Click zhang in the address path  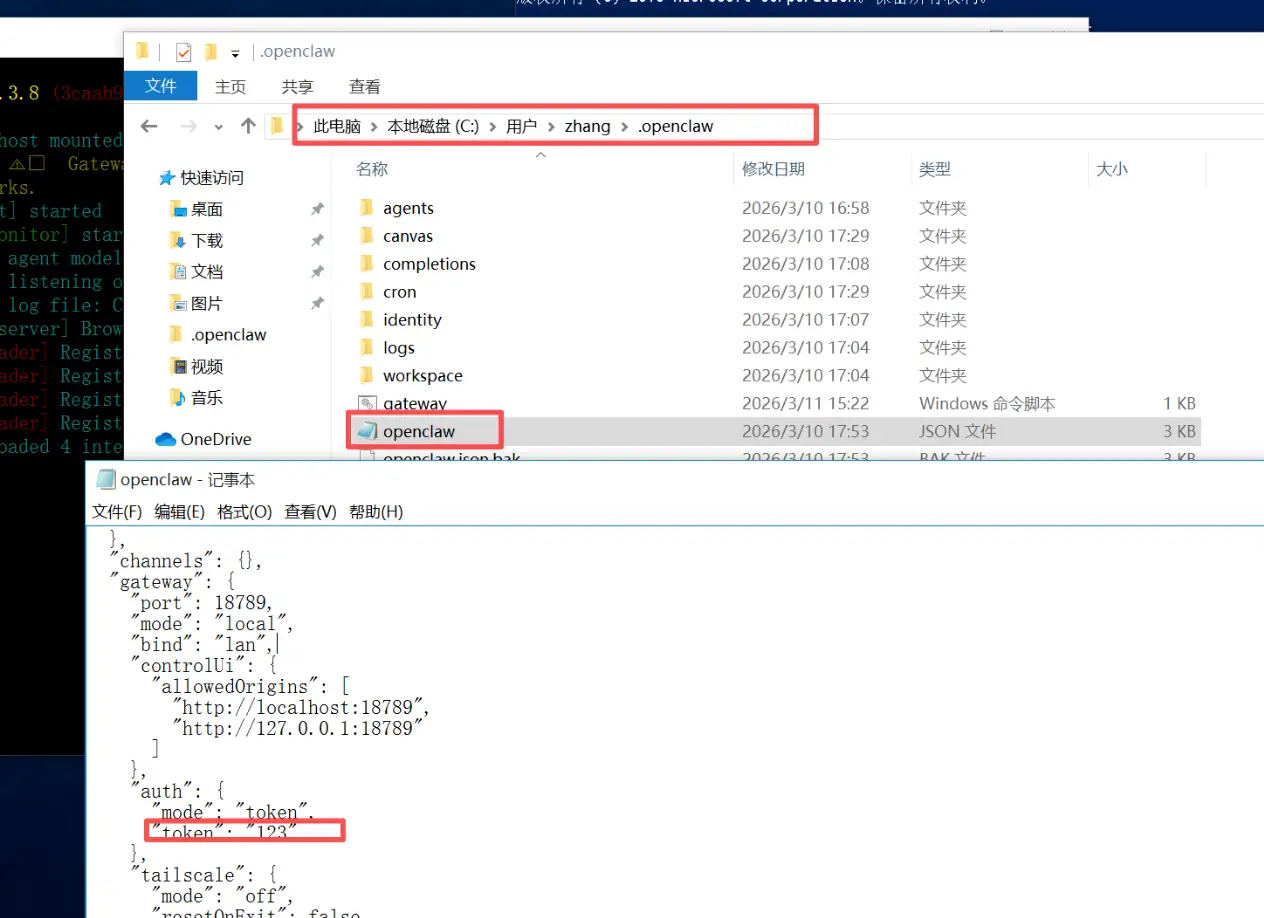pos(587,126)
